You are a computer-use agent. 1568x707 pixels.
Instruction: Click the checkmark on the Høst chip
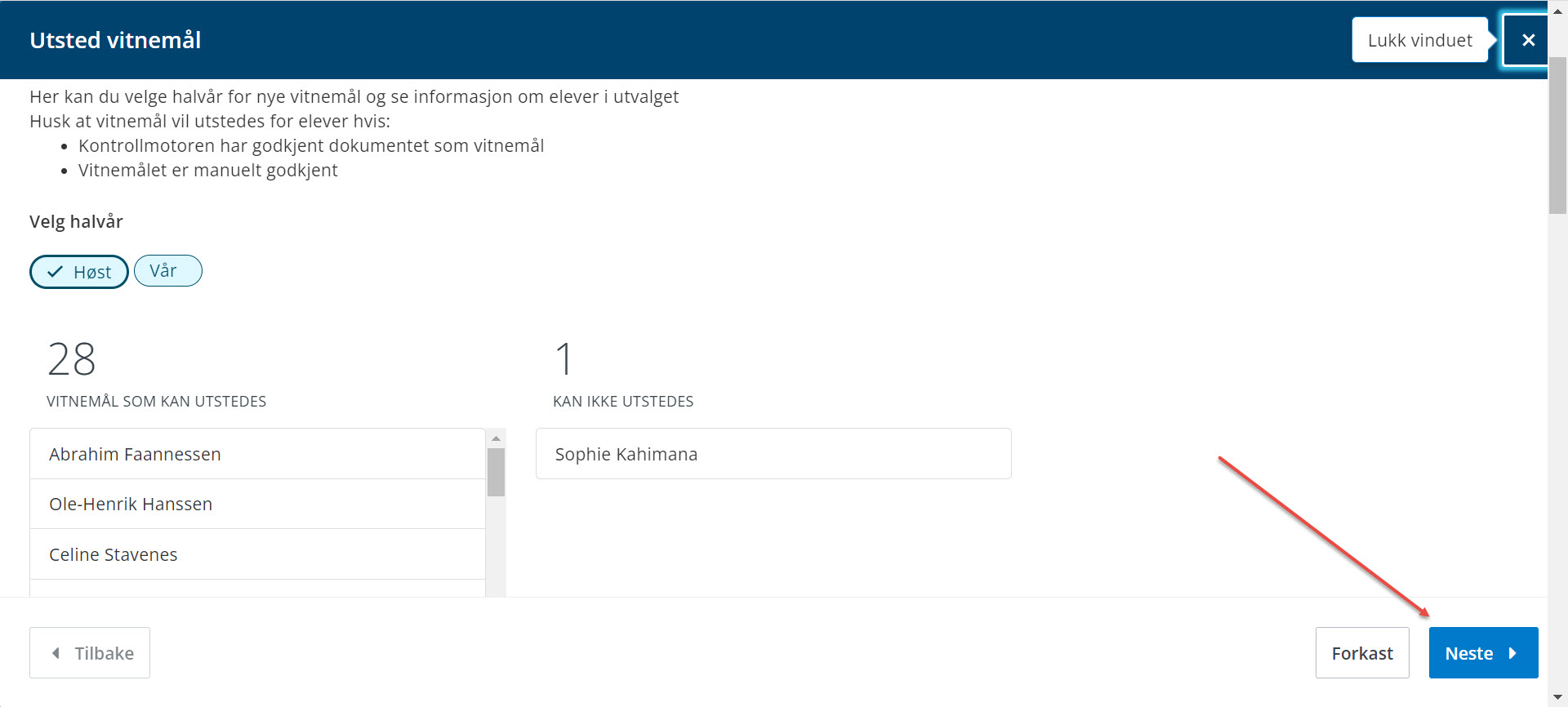click(x=55, y=272)
